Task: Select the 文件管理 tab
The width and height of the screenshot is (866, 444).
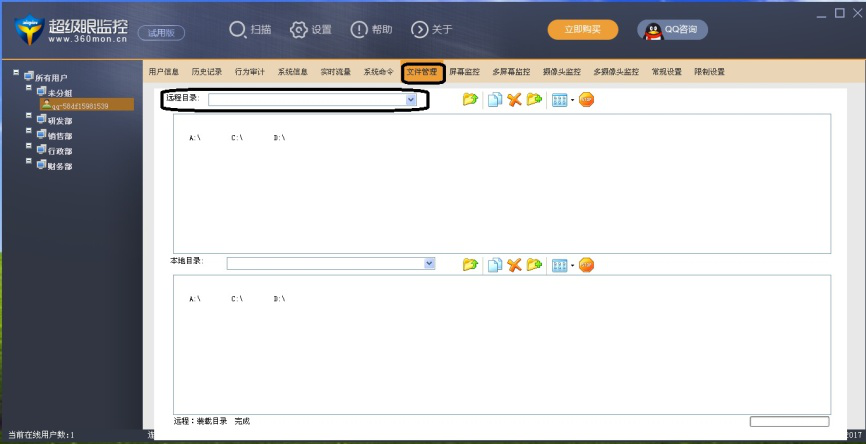Action: [x=423, y=72]
